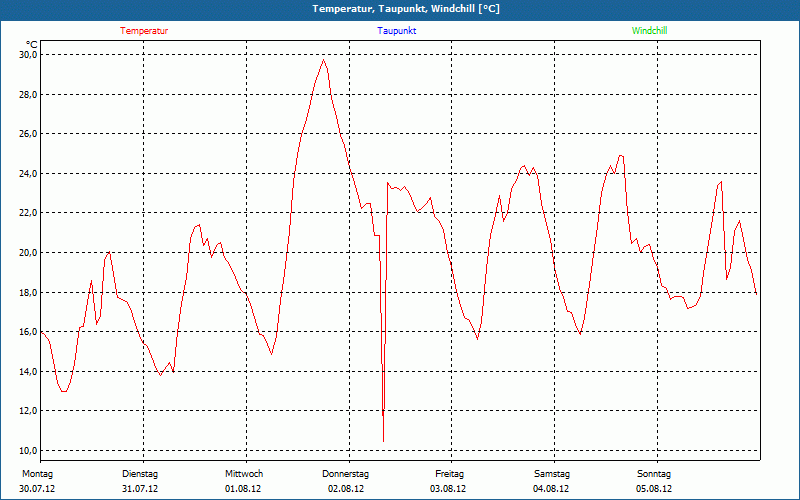The height and width of the screenshot is (500, 800).
Task: Click the chart title Temperatur, Taupunkt, Windchill
Action: pos(406,9)
